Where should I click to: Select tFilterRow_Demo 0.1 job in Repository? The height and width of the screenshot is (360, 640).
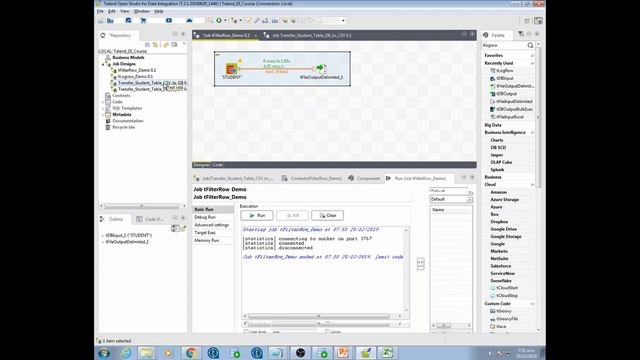(137, 71)
